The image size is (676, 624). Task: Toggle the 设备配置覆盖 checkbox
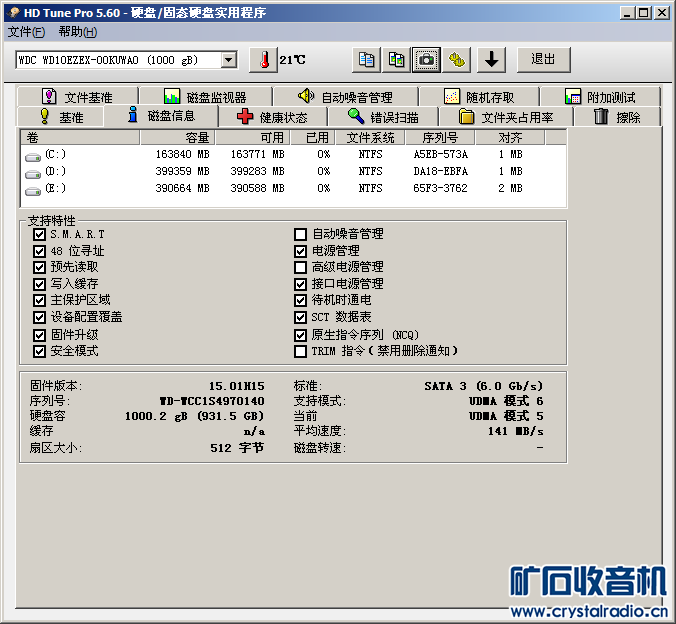click(x=39, y=317)
